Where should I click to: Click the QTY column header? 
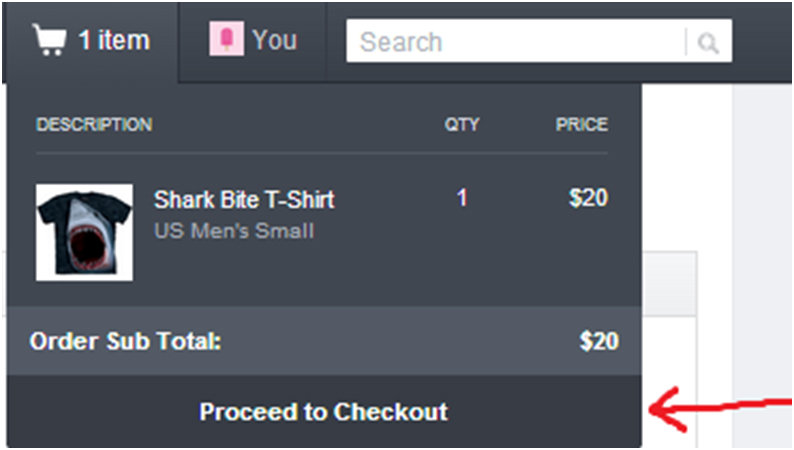coord(462,125)
